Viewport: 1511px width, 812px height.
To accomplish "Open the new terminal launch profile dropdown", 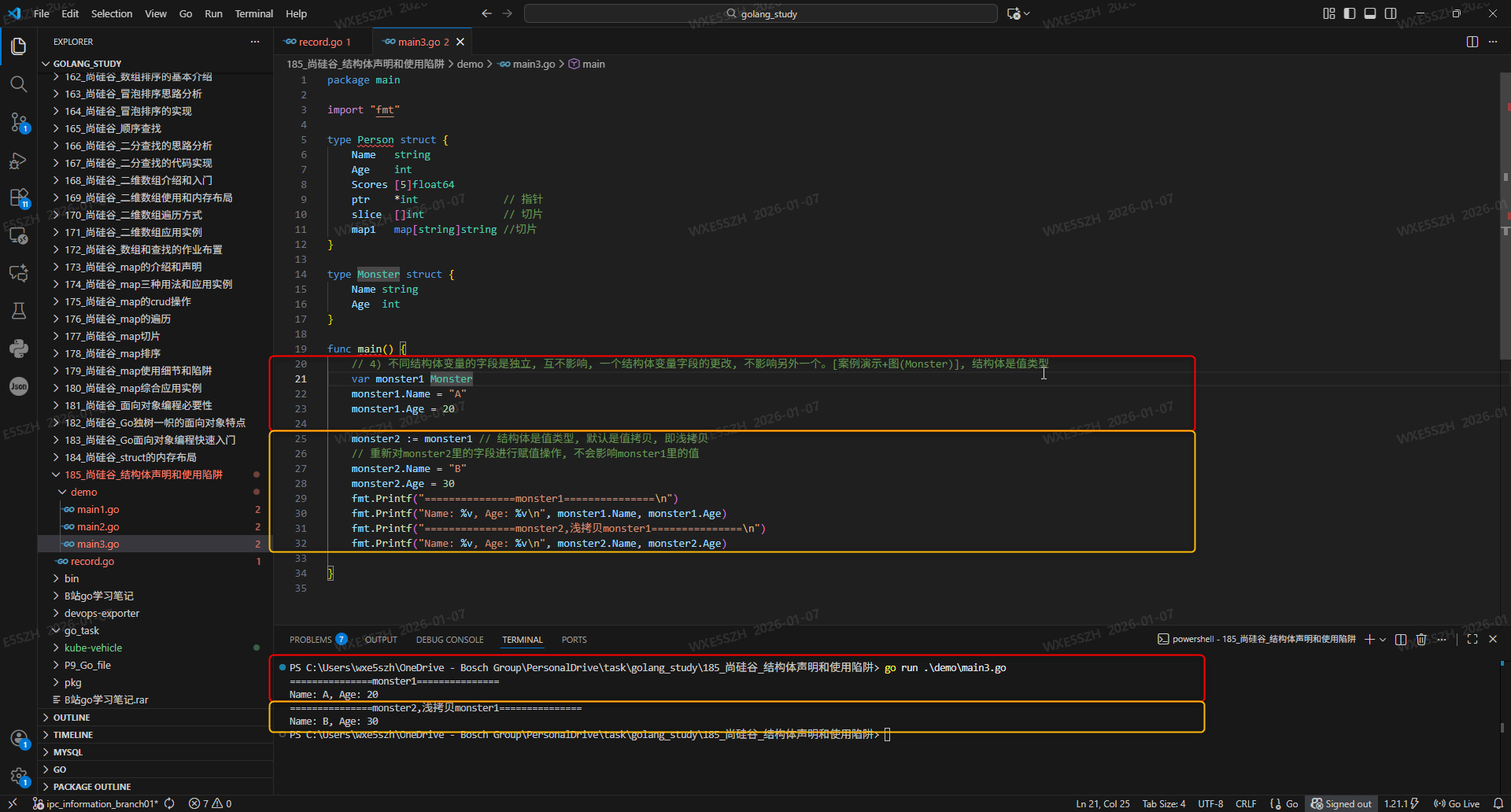I will (x=1383, y=640).
